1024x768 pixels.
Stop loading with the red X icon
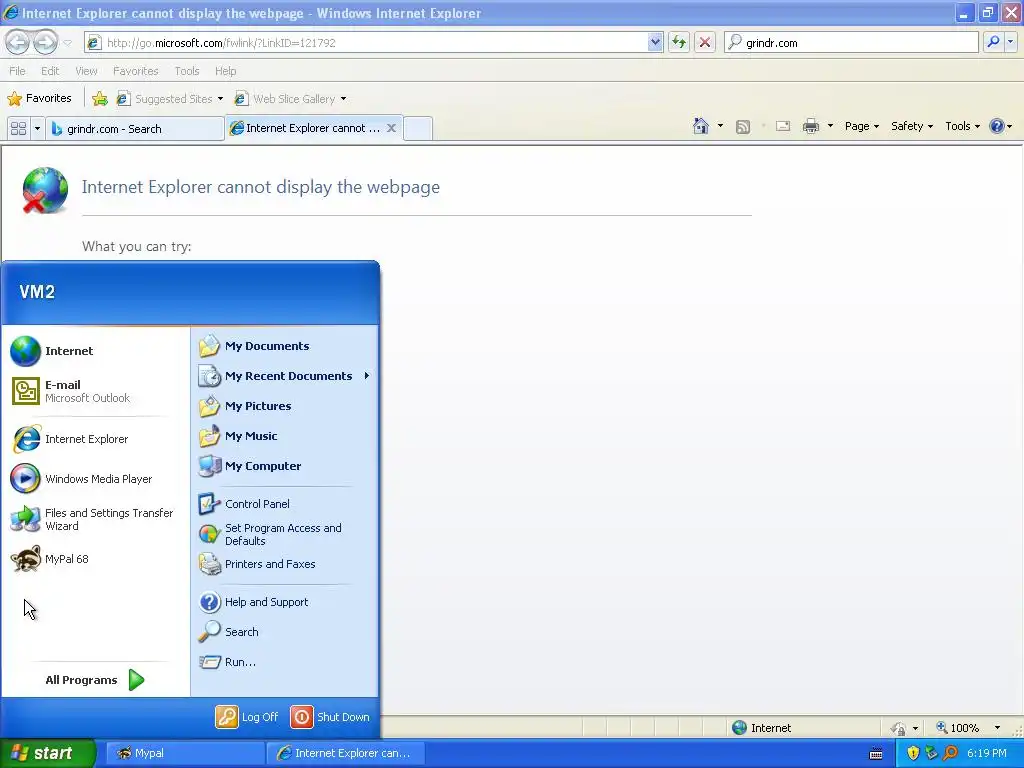click(x=705, y=42)
